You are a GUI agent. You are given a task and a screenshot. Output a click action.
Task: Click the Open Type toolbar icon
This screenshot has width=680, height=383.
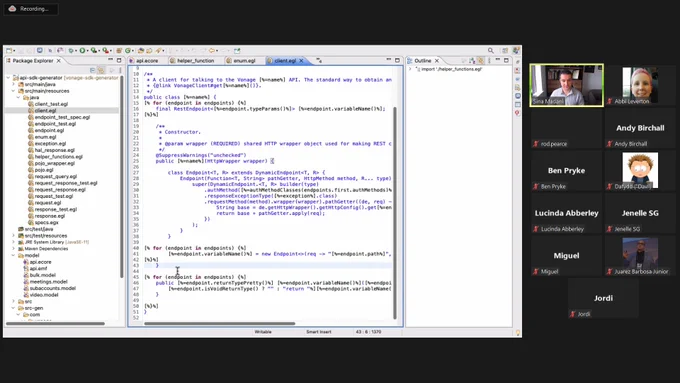(x=141, y=50)
